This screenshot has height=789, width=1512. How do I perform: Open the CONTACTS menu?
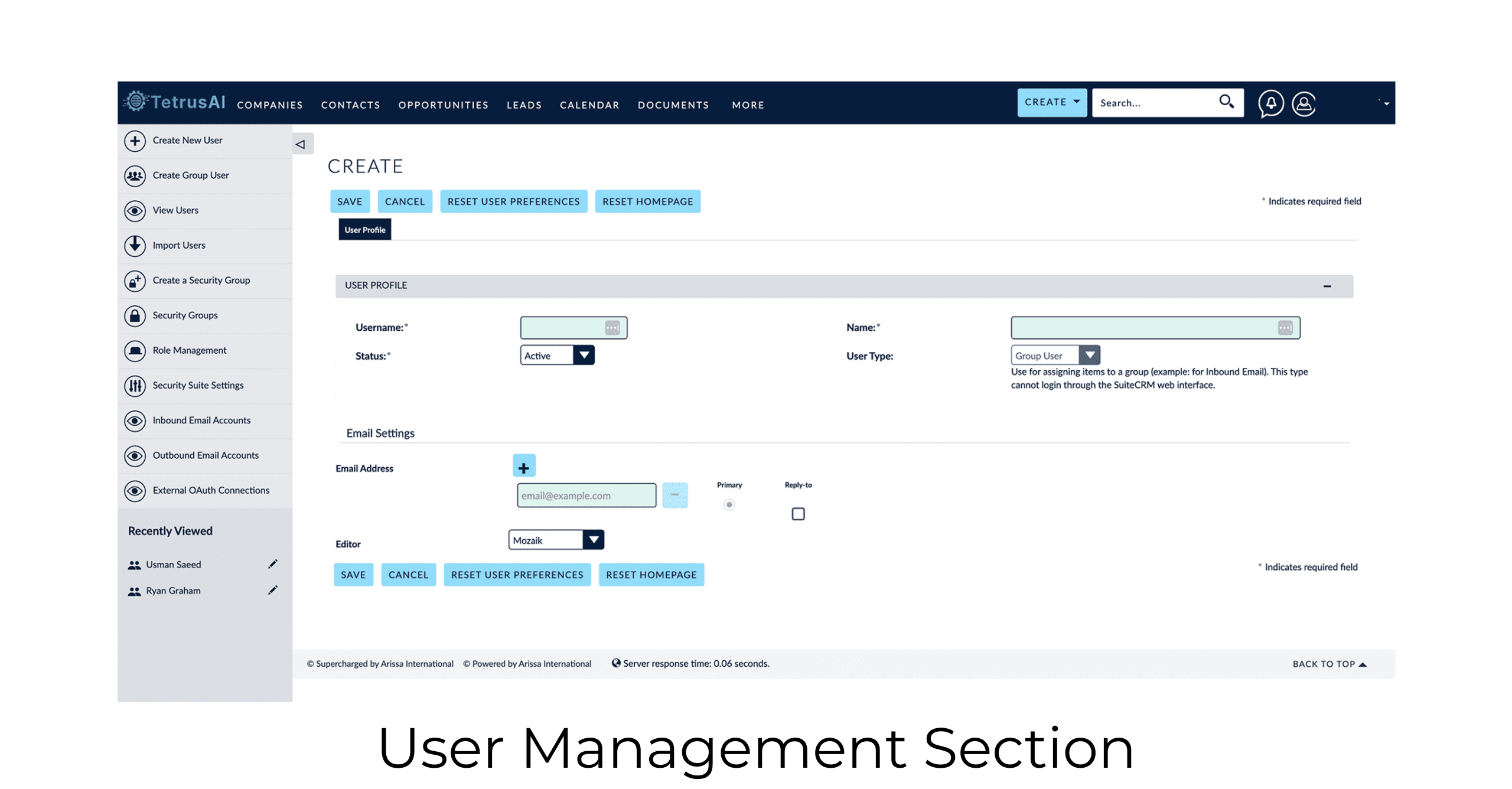(350, 105)
